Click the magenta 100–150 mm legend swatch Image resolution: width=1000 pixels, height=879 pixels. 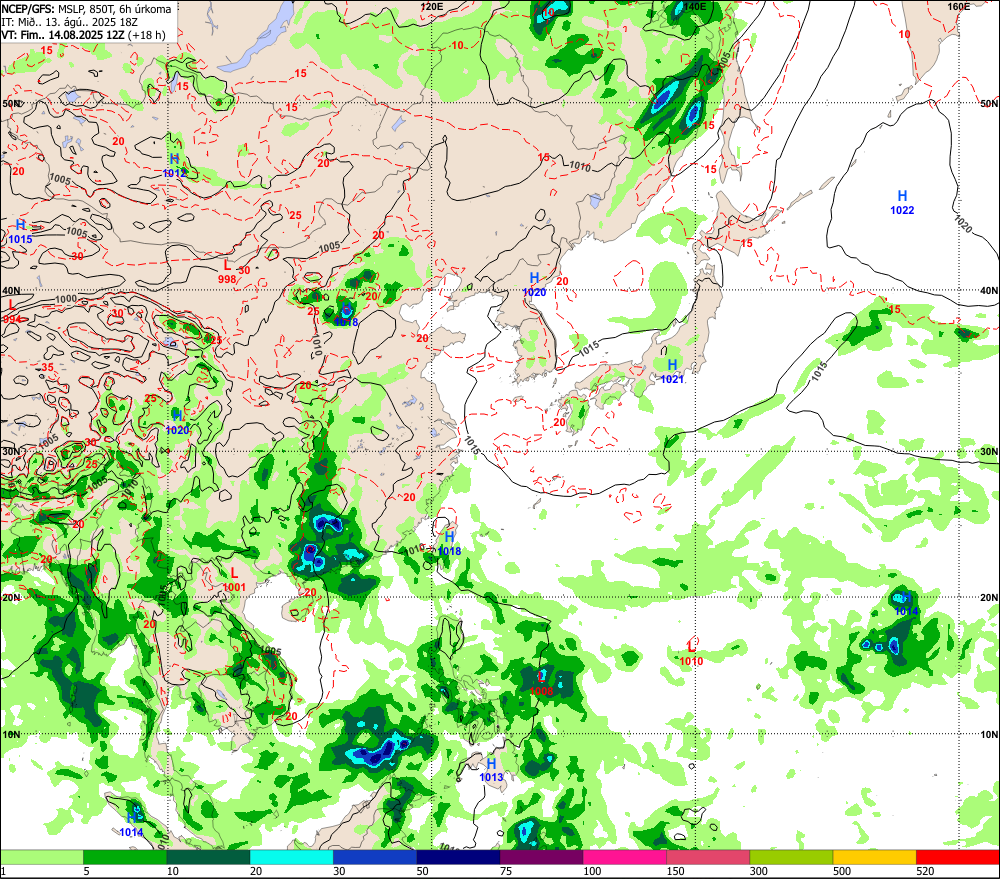coord(624,857)
